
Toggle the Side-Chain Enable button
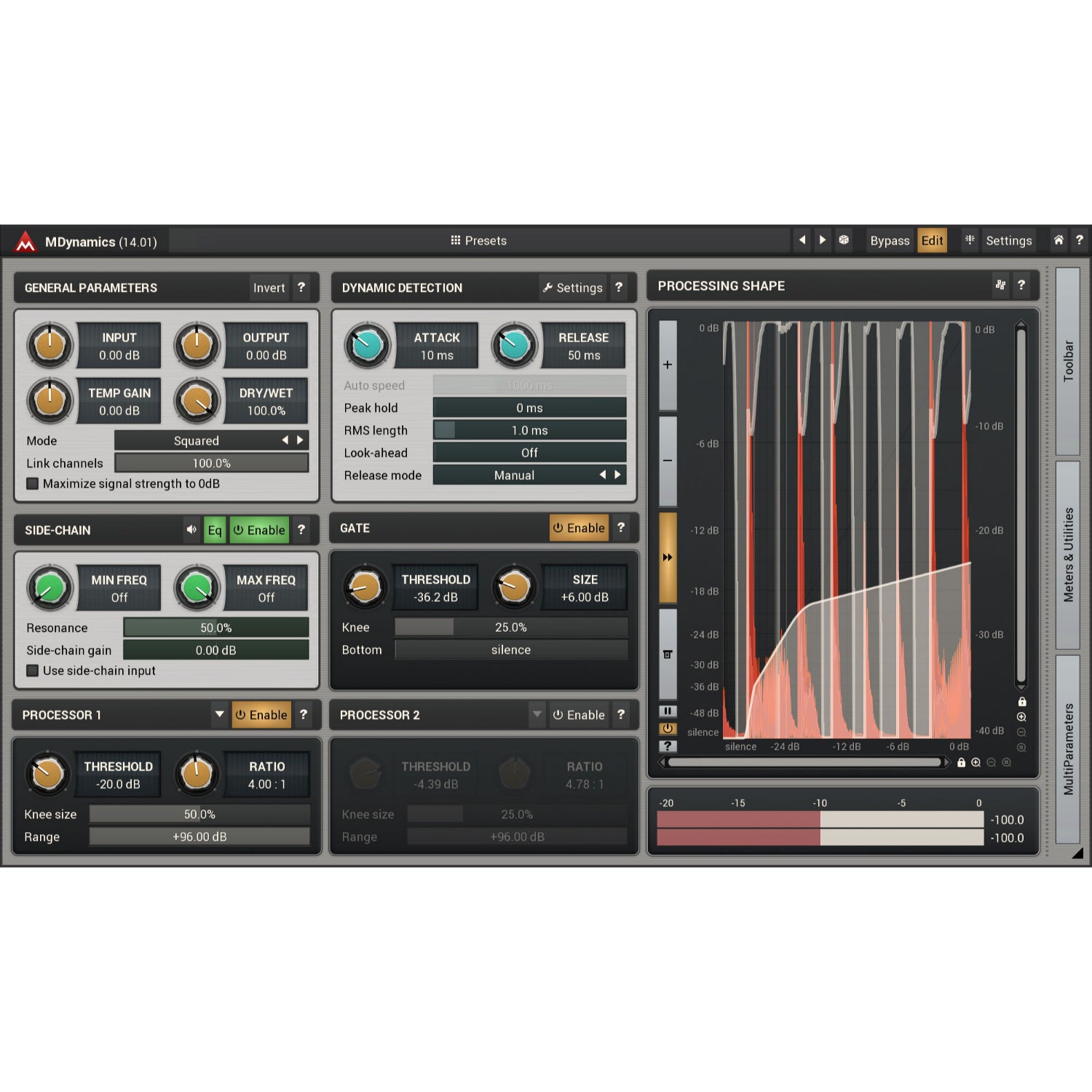pos(259,530)
